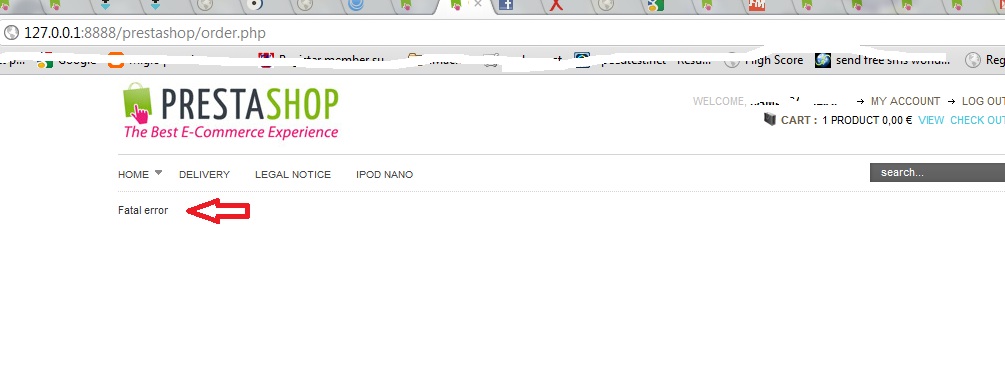This screenshot has width=1005, height=376.
Task: Click the address bar URL
Action: pos(145,33)
